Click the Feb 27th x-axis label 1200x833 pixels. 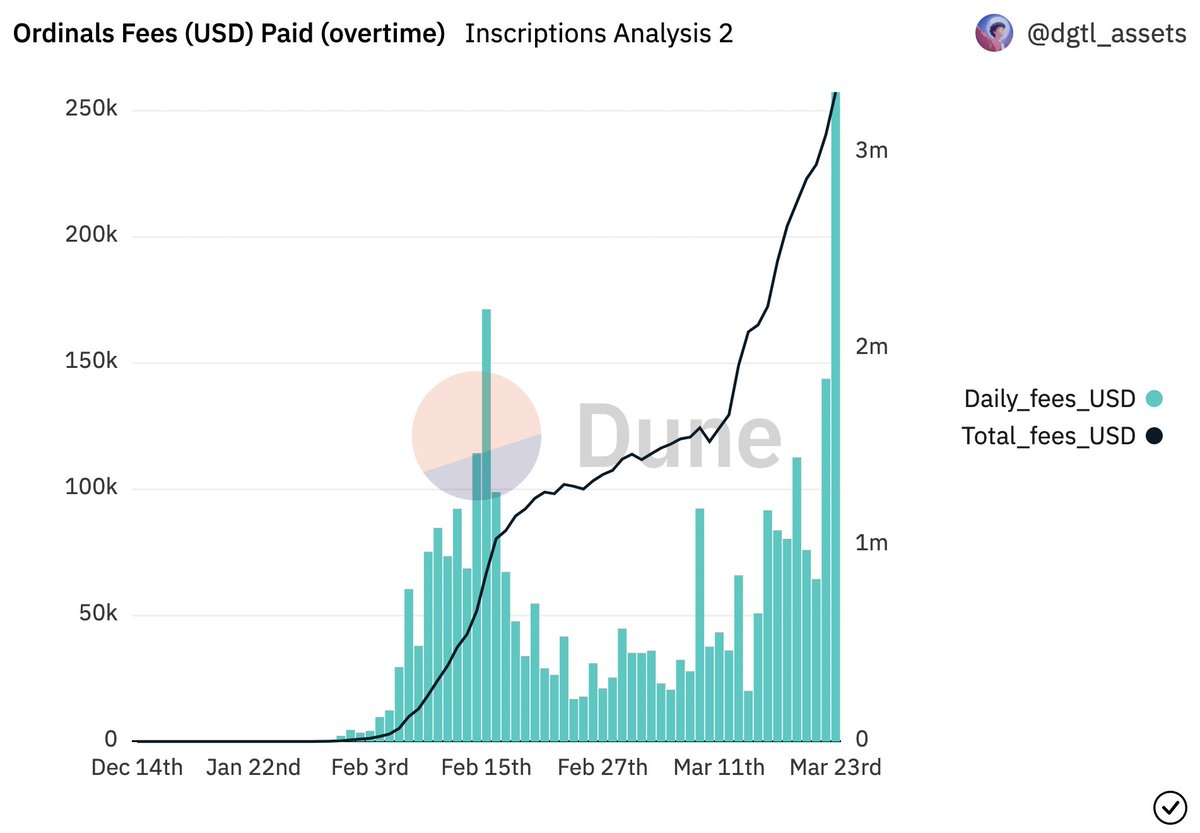[x=602, y=768]
